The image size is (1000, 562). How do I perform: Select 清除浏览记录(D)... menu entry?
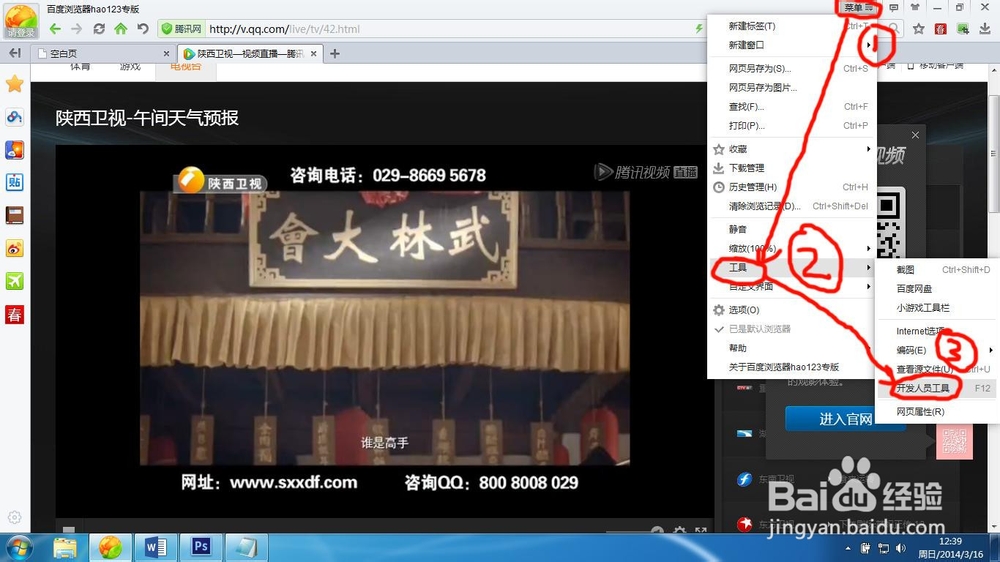[x=791, y=206]
